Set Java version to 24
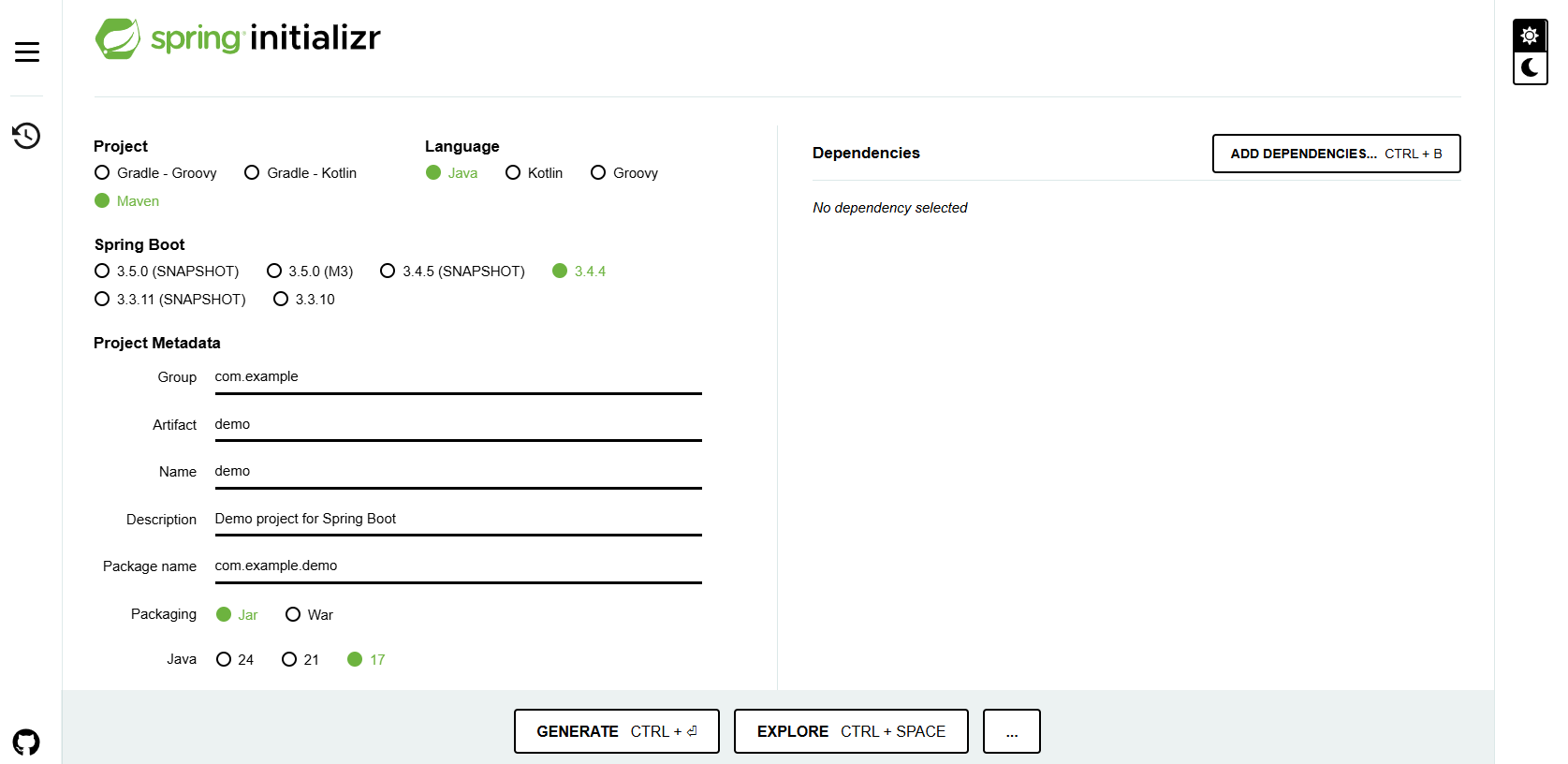The image size is (1568, 764). [x=235, y=660]
